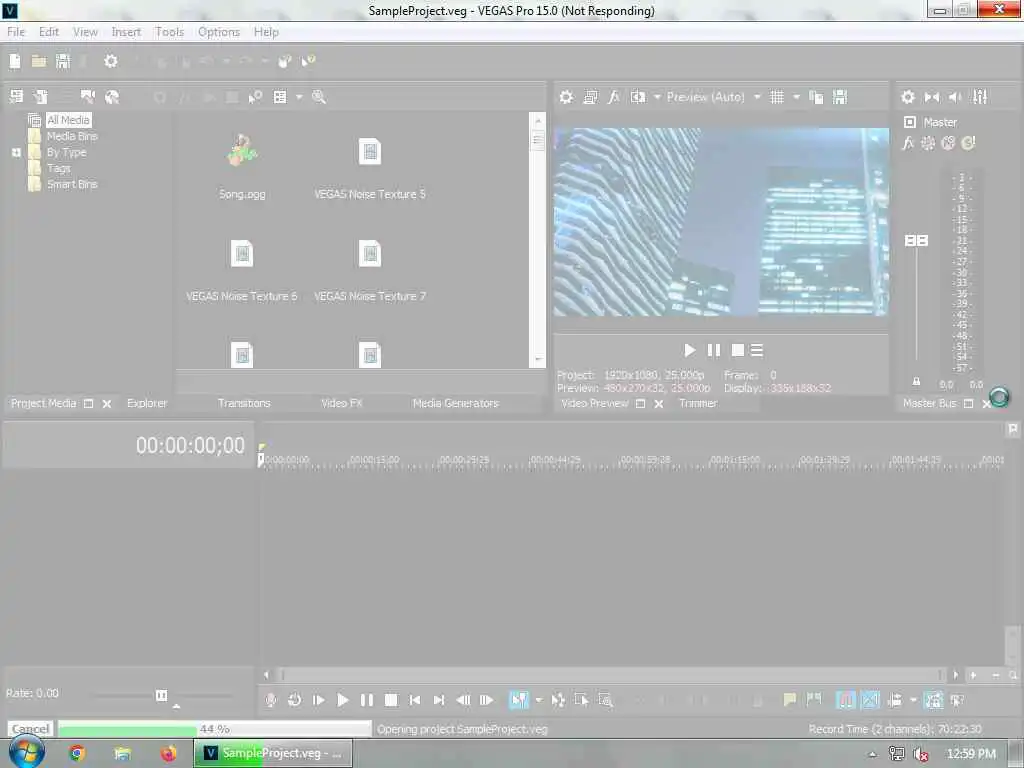Click the playback Rate slider handle
The image size is (1024, 768).
(x=161, y=696)
